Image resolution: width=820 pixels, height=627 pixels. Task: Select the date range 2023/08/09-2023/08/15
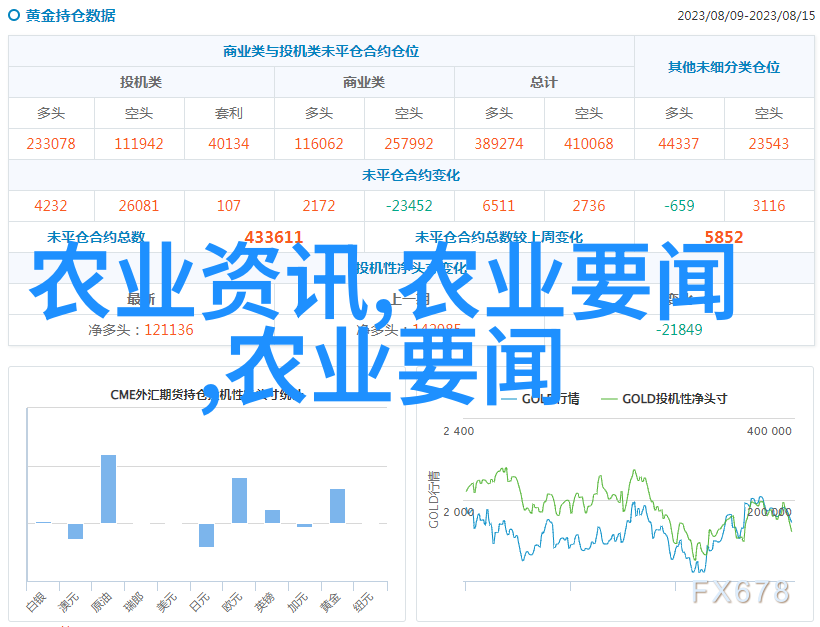(x=746, y=16)
